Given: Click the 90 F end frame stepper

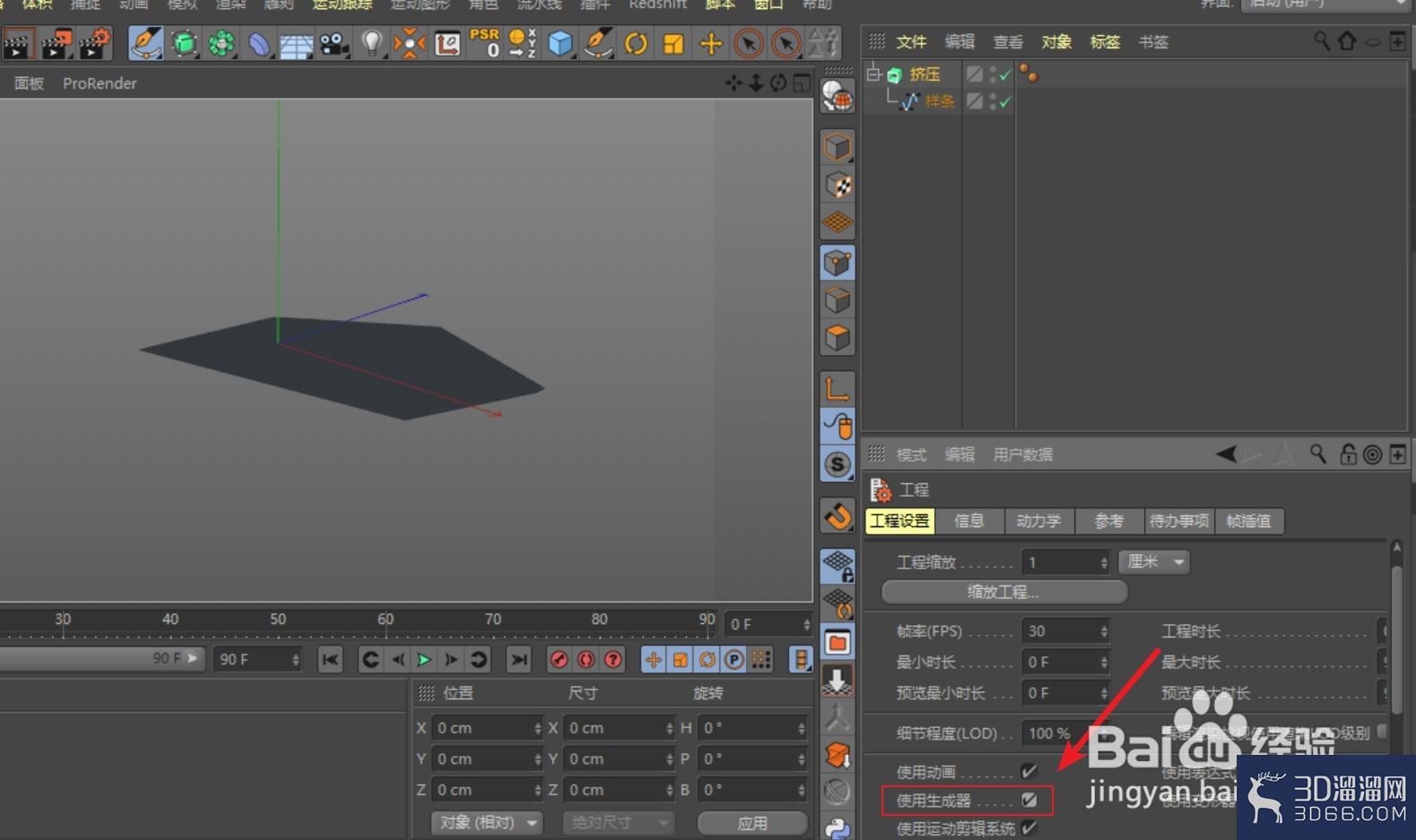Looking at the screenshot, I should tap(296, 660).
